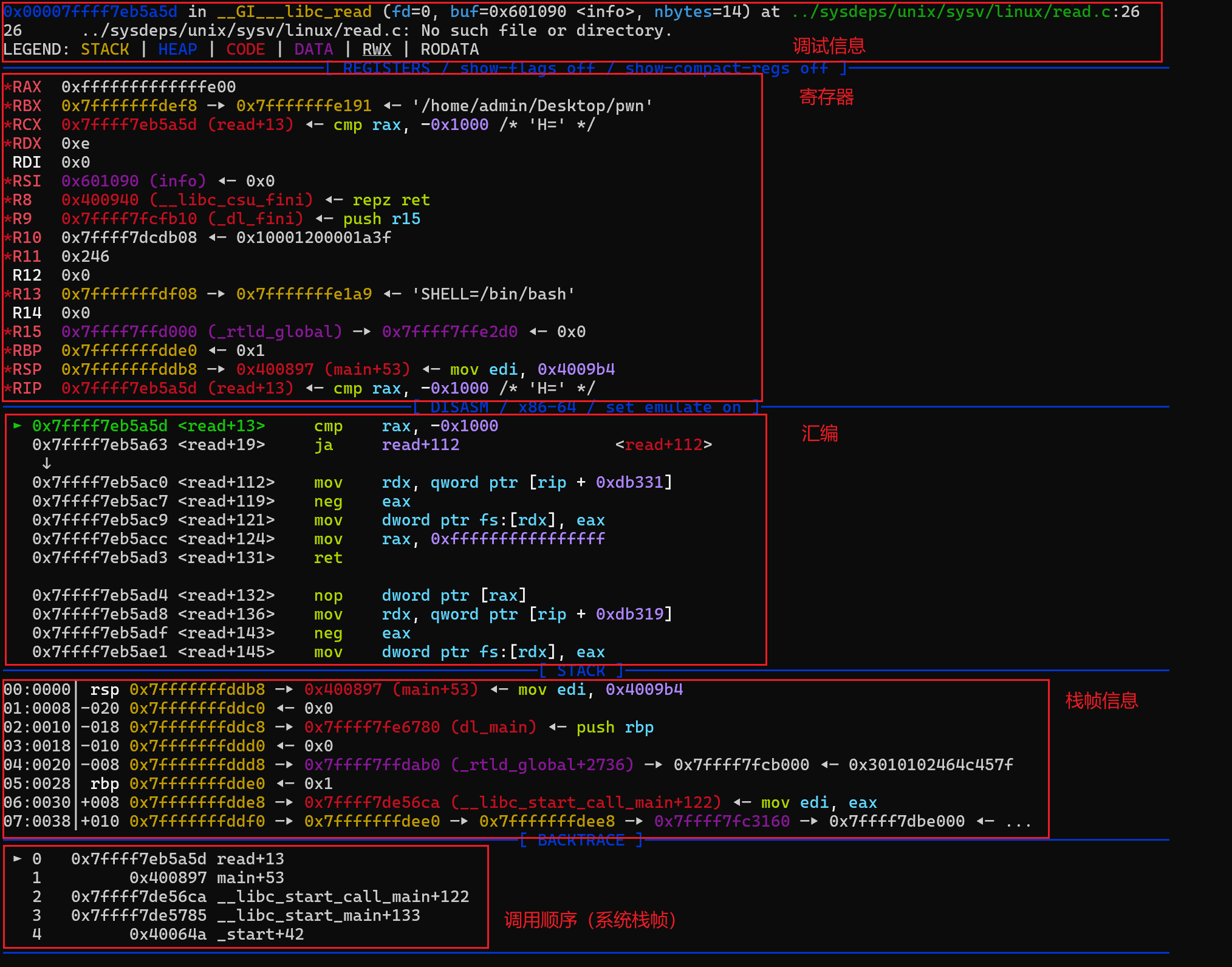Click the STACK legend color label
The image size is (1232, 967).
click(x=105, y=49)
